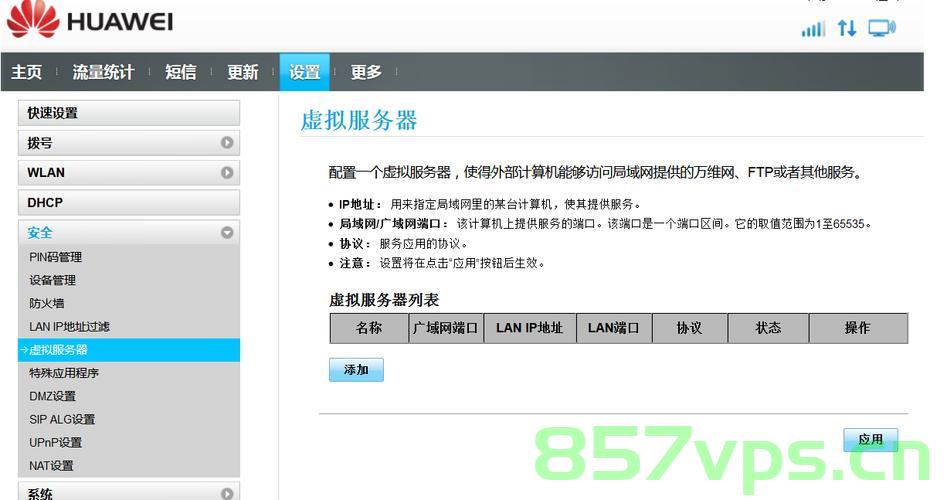Image resolution: width=947 pixels, height=500 pixels.
Task: Click the 添加 button
Action: pyautogui.click(x=356, y=370)
